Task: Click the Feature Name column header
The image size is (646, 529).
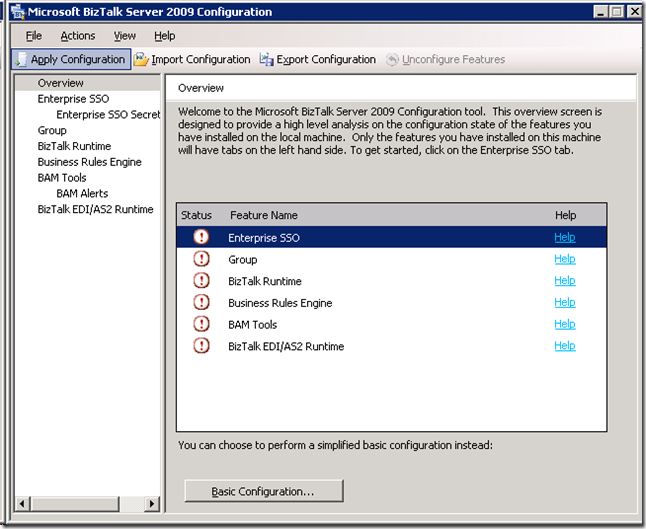Action: click(264, 215)
